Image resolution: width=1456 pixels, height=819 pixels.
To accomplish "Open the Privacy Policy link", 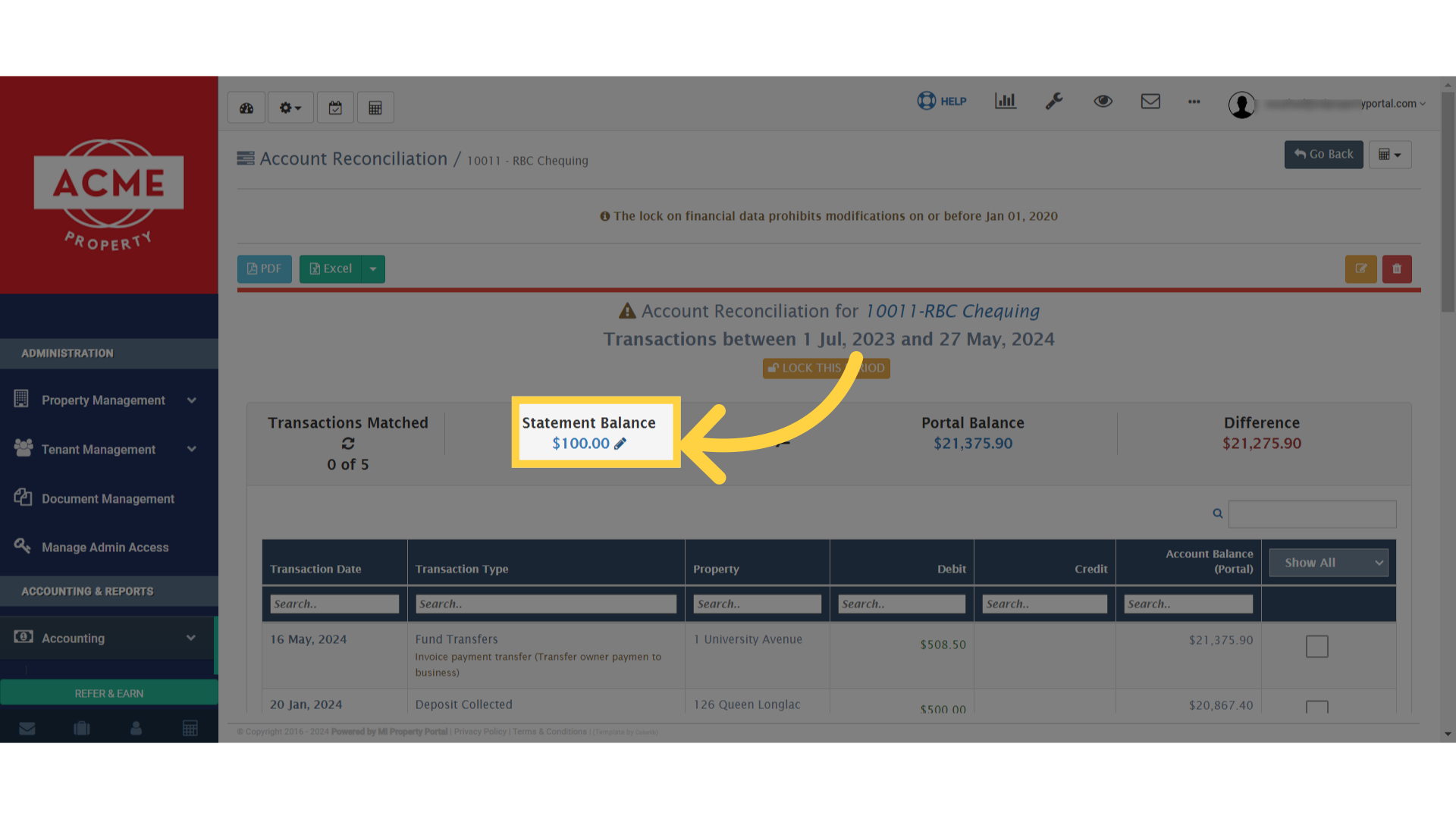I will 480,733.
